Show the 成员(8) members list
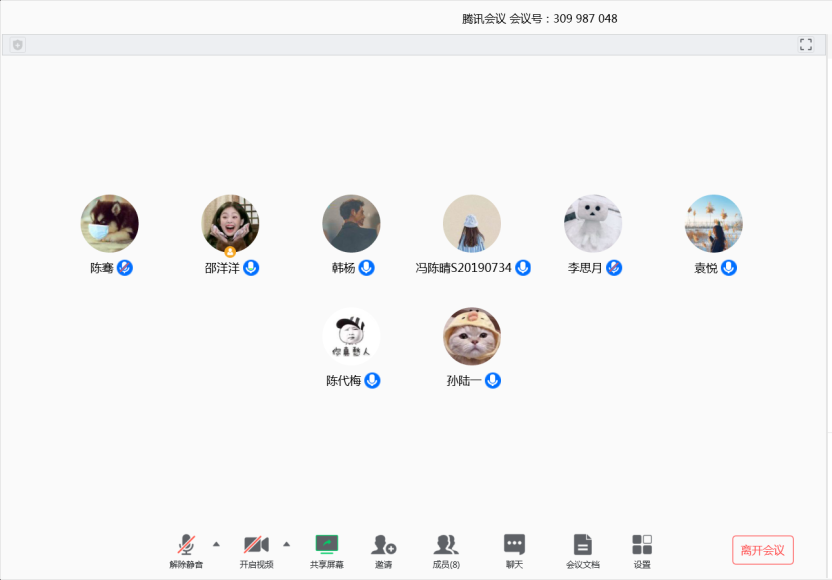This screenshot has width=832, height=580. pos(446,549)
